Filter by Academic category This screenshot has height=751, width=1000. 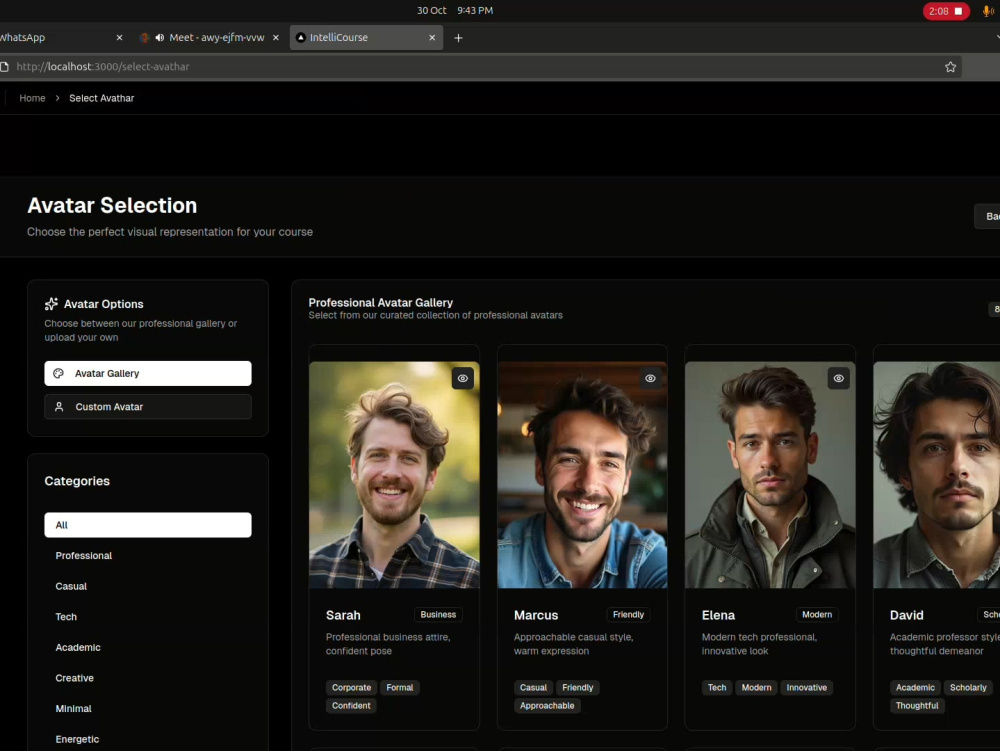[x=78, y=648]
